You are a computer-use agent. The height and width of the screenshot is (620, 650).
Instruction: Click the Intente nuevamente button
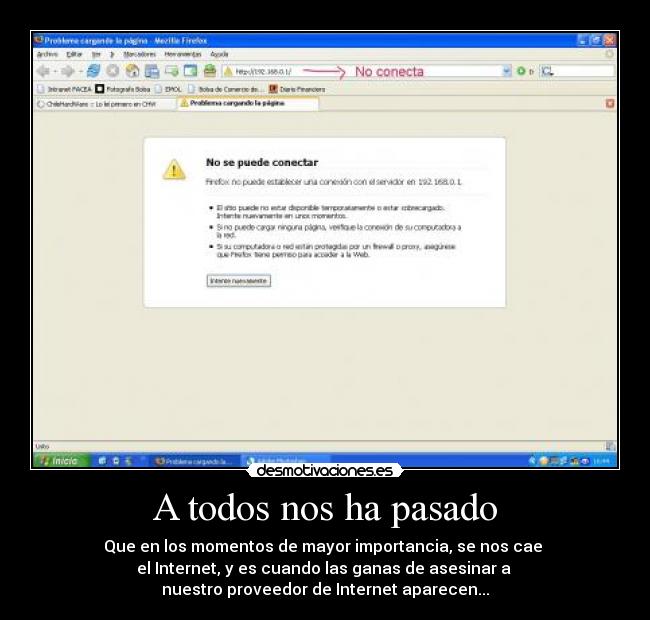[239, 281]
